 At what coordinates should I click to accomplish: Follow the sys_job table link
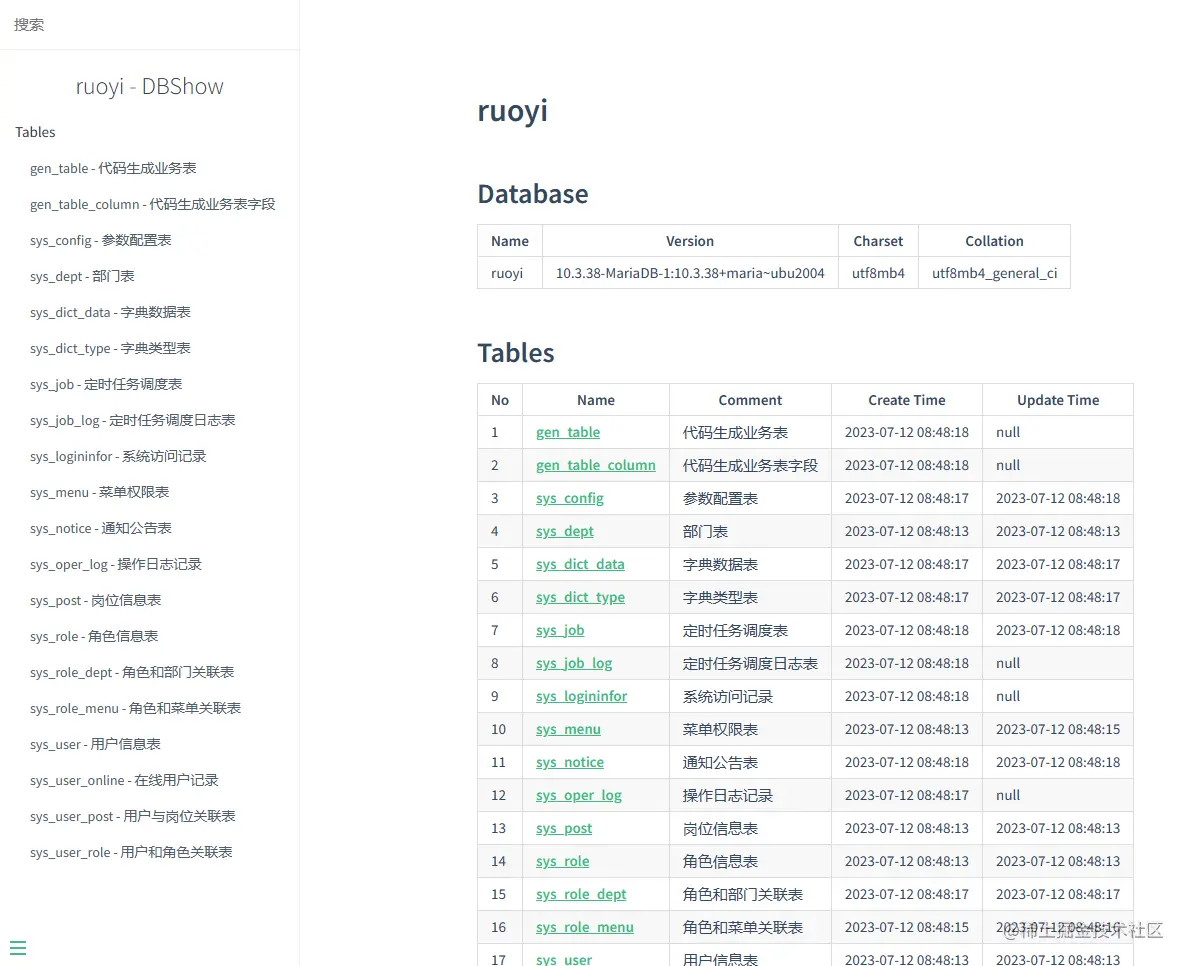click(560, 630)
